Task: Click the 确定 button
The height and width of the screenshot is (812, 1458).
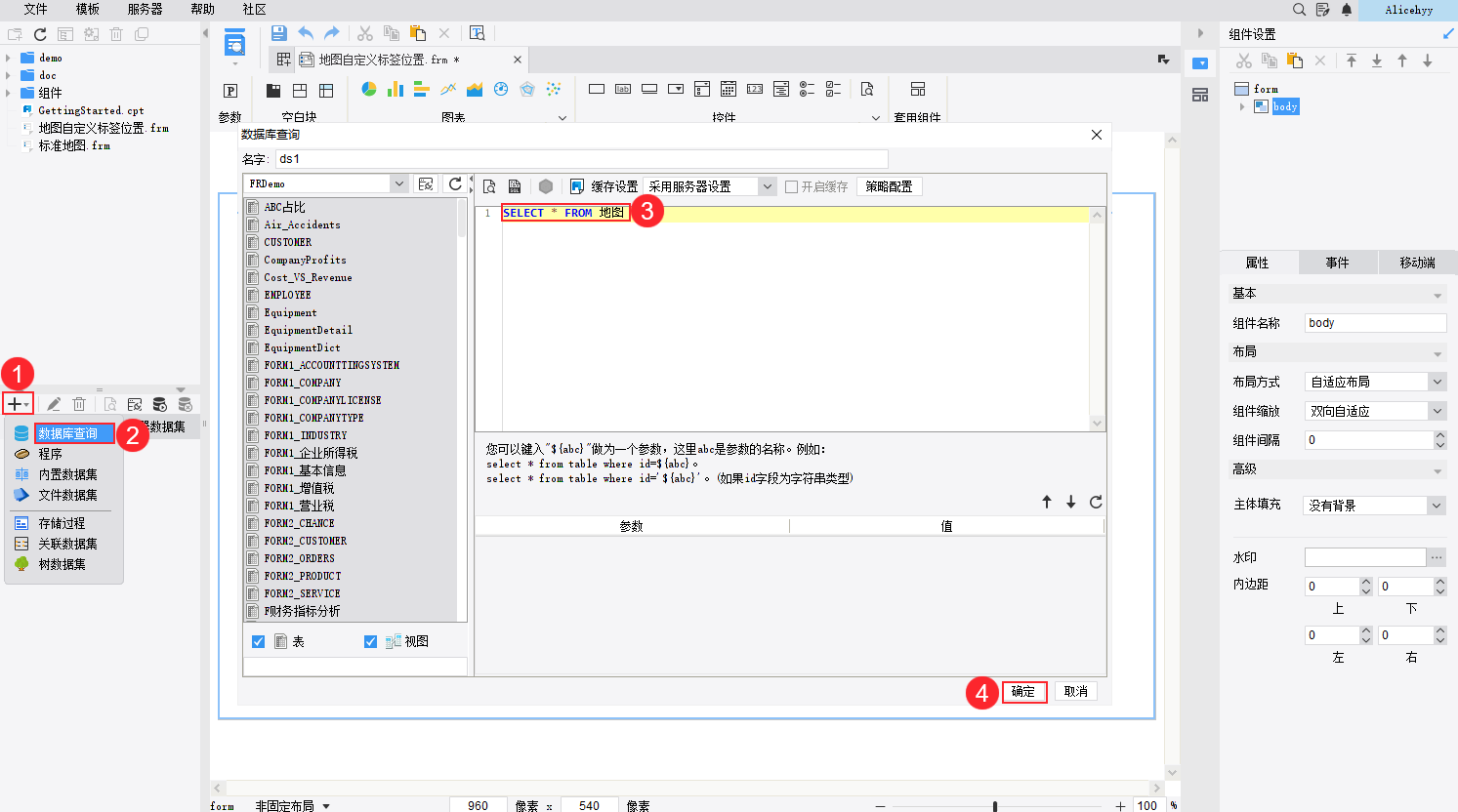Action: pyautogui.click(x=1023, y=692)
